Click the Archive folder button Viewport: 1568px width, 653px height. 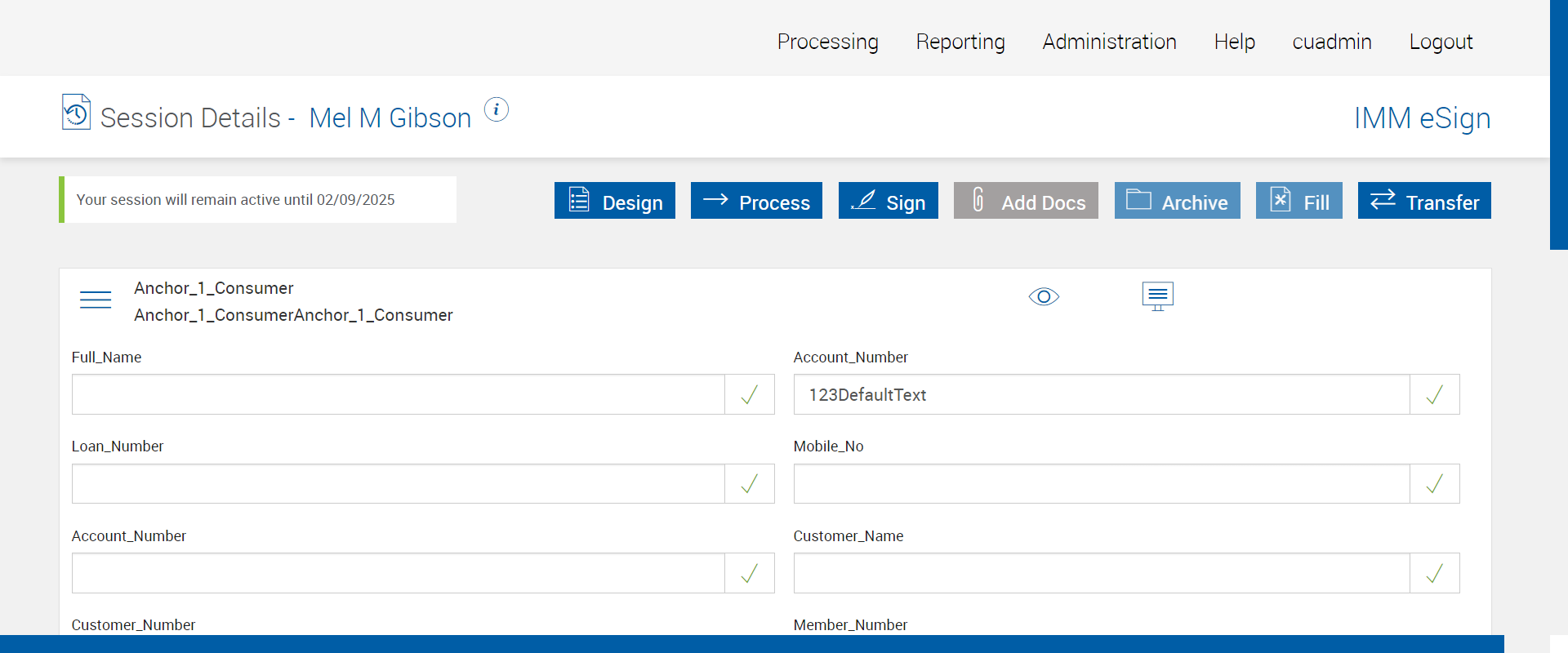(1177, 201)
